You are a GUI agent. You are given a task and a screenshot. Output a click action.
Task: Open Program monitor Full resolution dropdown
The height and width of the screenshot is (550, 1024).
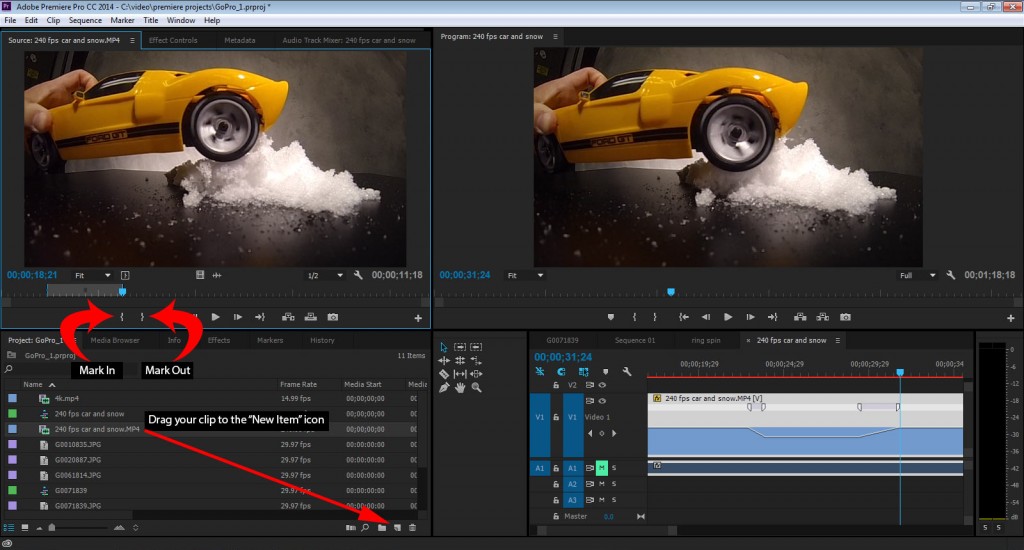(x=918, y=275)
